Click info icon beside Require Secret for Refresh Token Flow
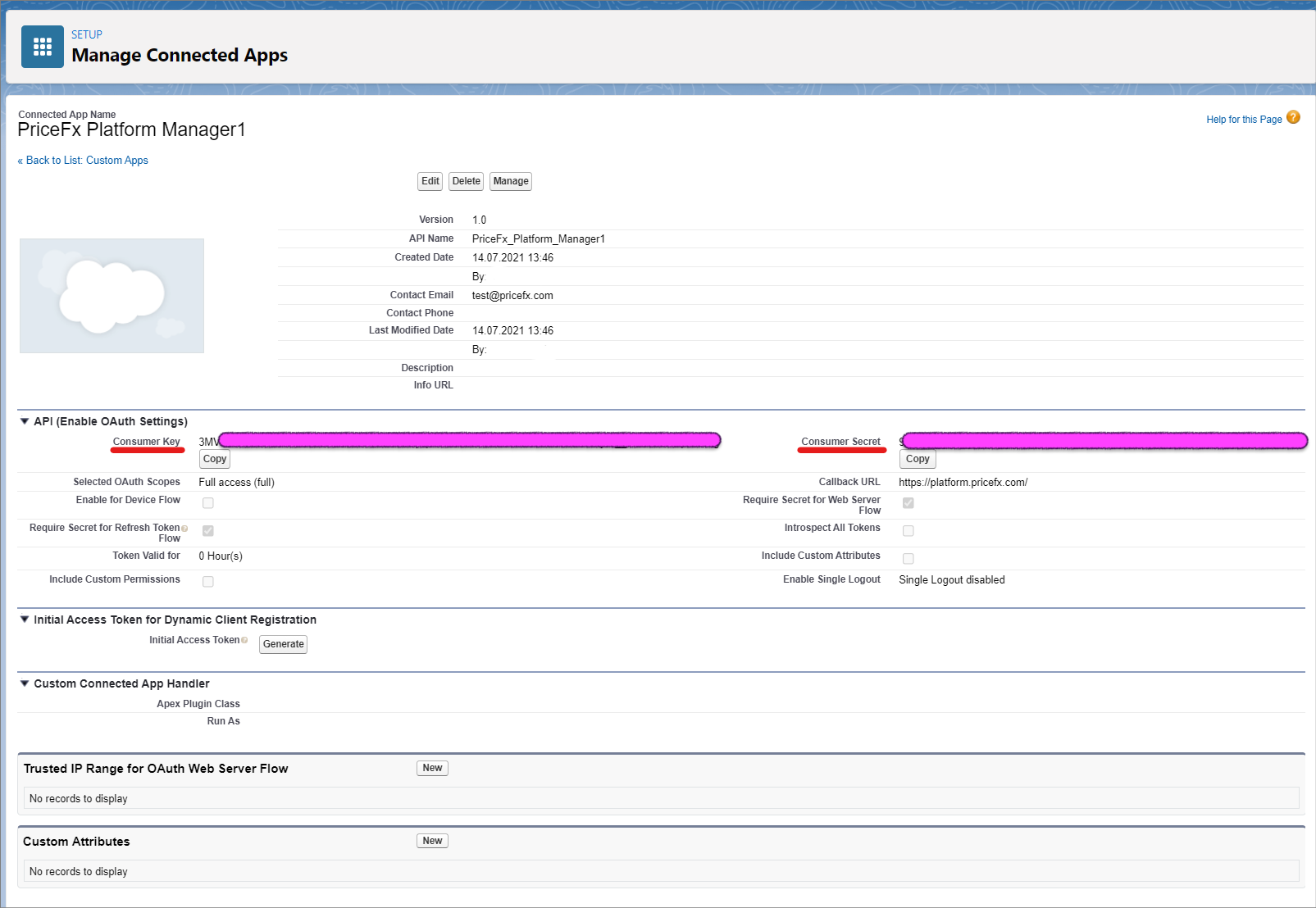This screenshot has width=1316, height=908. (x=184, y=529)
